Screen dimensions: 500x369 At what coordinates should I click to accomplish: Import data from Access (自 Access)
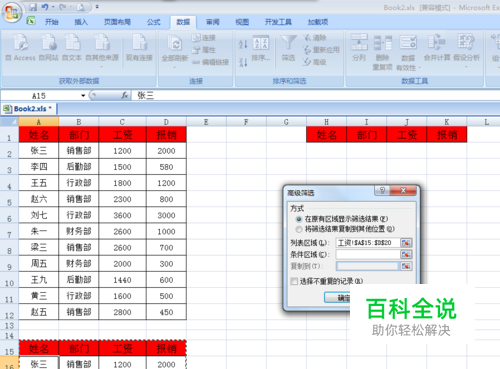(21, 47)
